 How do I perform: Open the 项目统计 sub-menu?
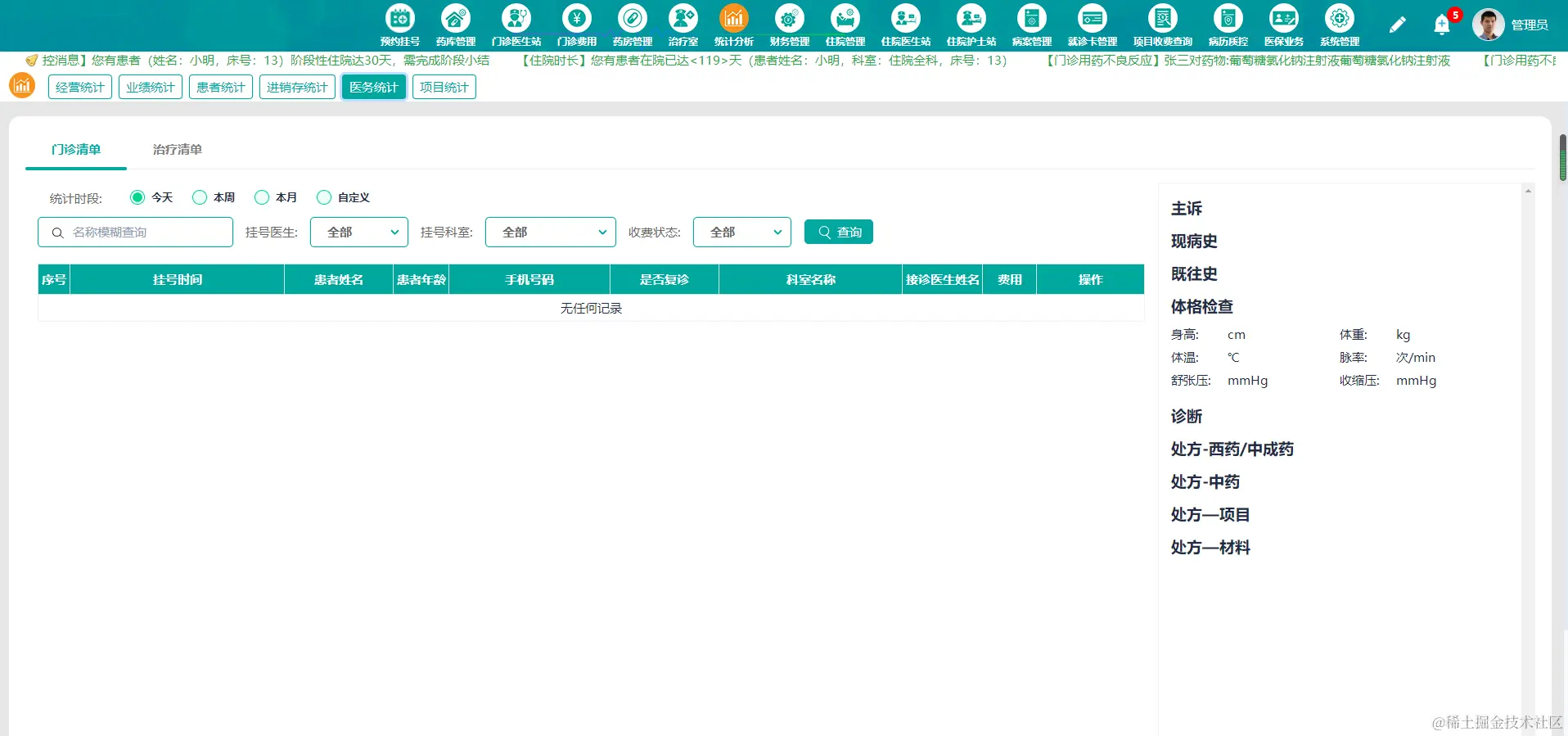(444, 87)
